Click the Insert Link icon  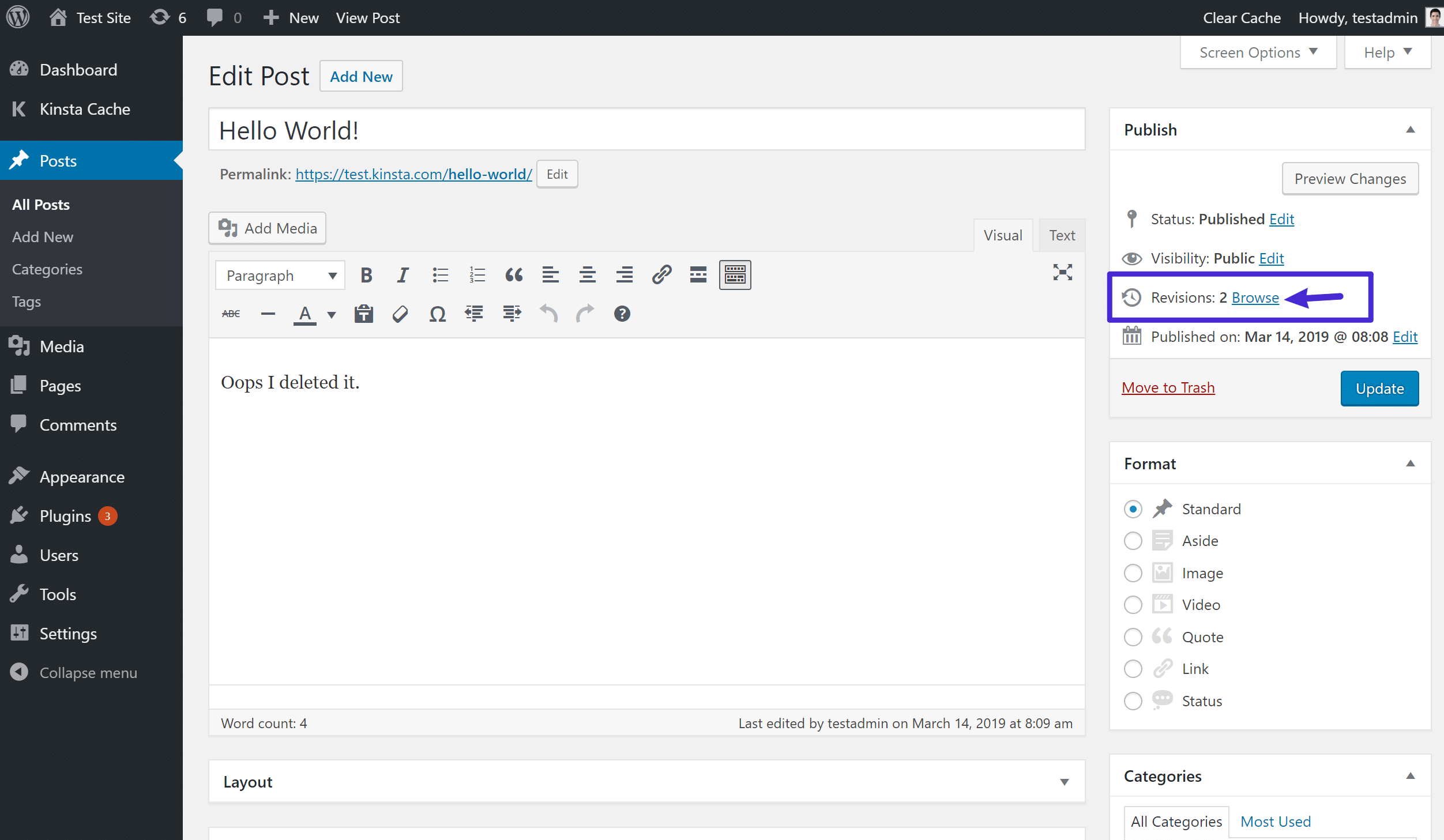(660, 274)
